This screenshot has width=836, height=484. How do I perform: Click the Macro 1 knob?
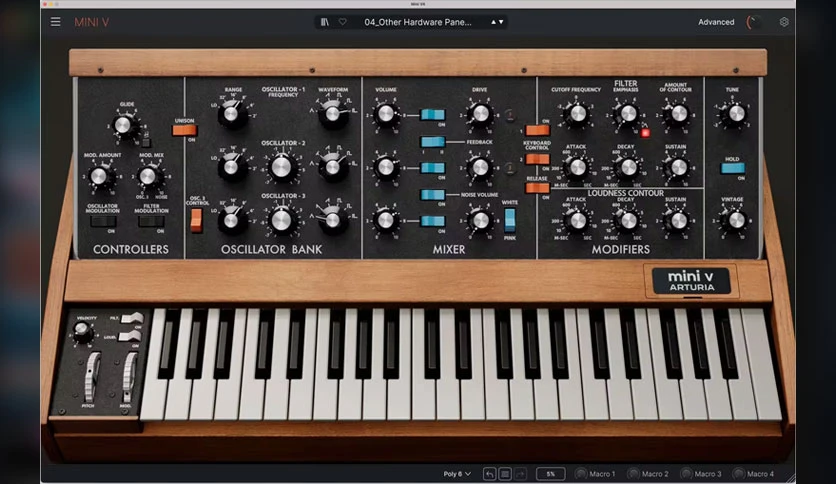581,473
